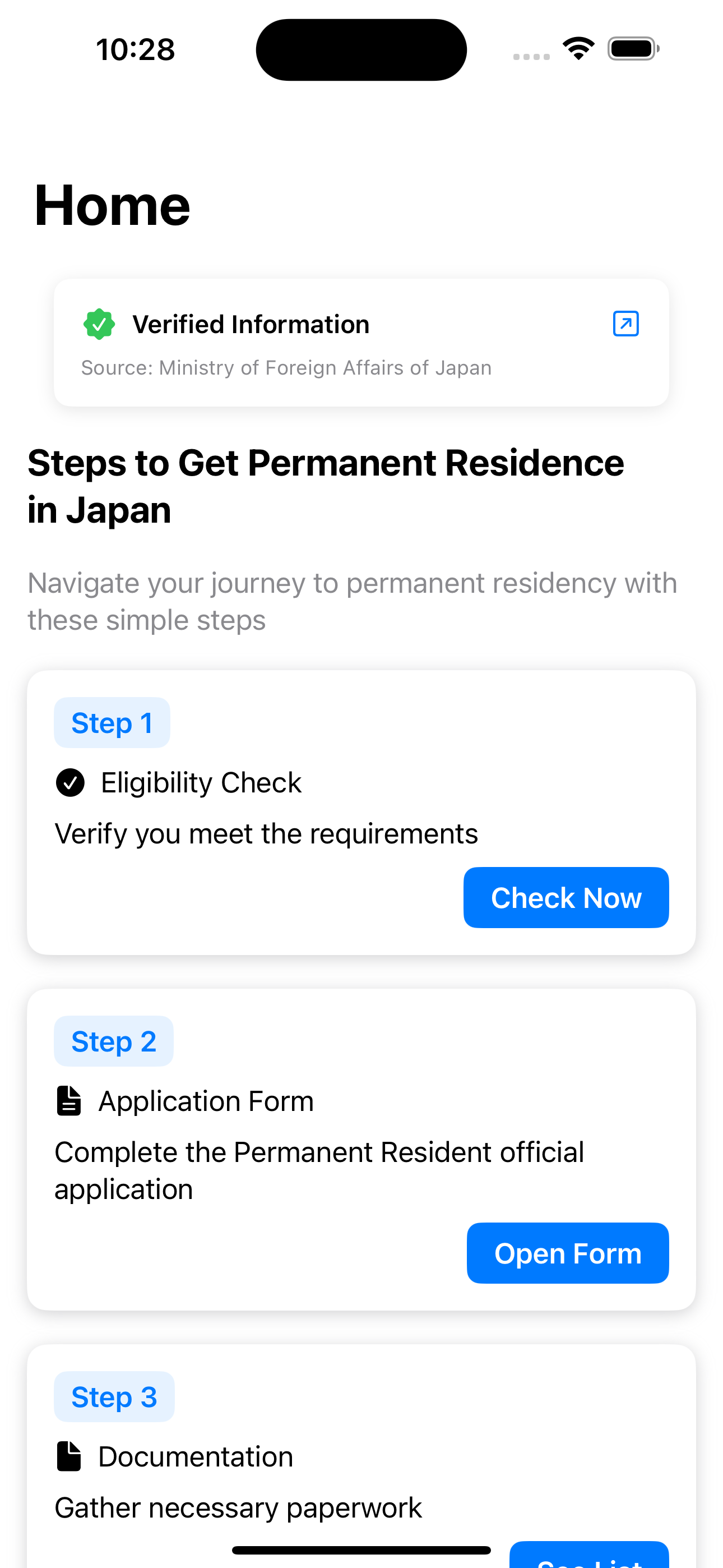Select the Step 2 badge
The image size is (723, 1568).
tap(114, 1041)
